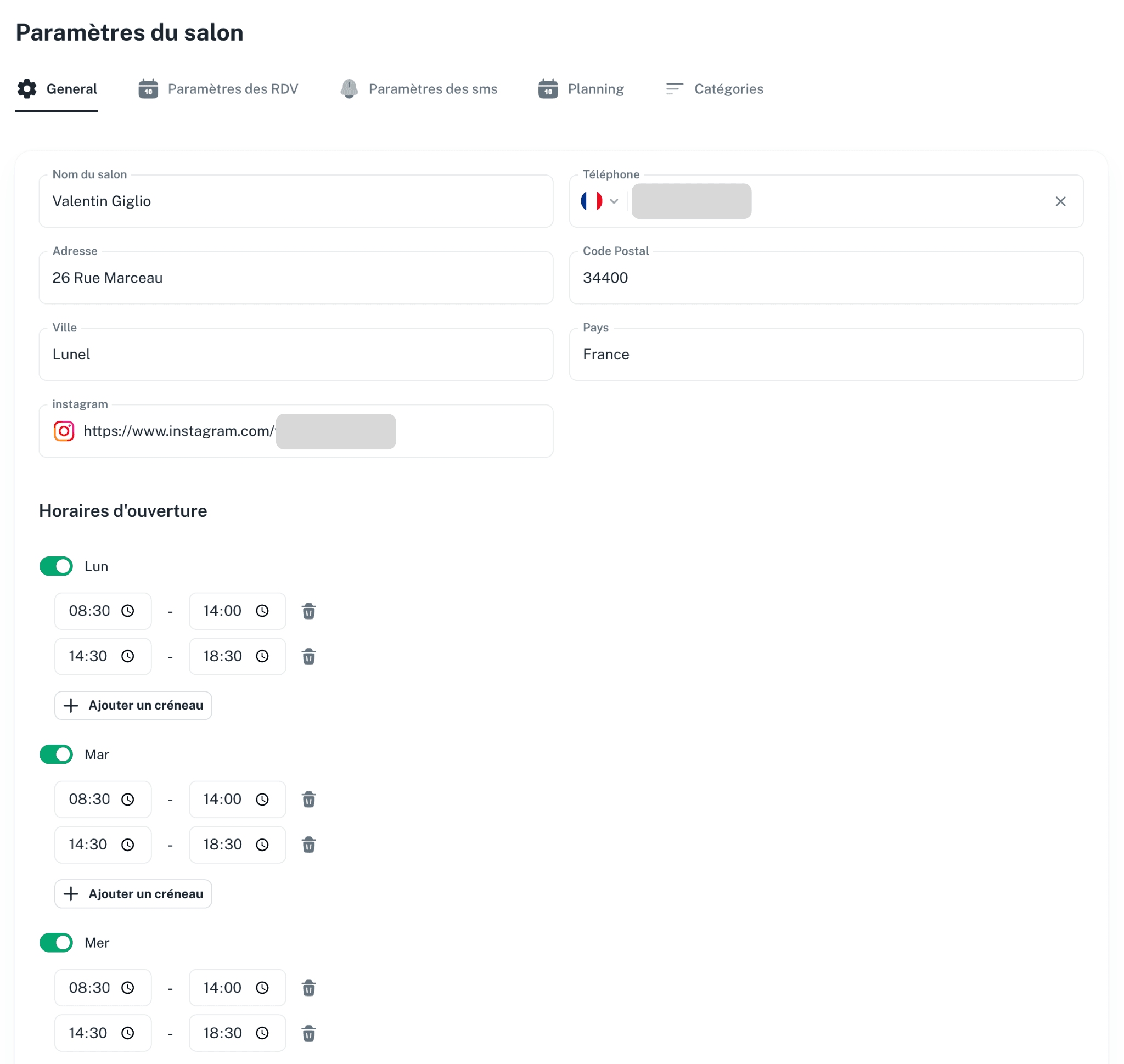
Task: Toggle off opening hours for Lun
Action: click(55, 566)
